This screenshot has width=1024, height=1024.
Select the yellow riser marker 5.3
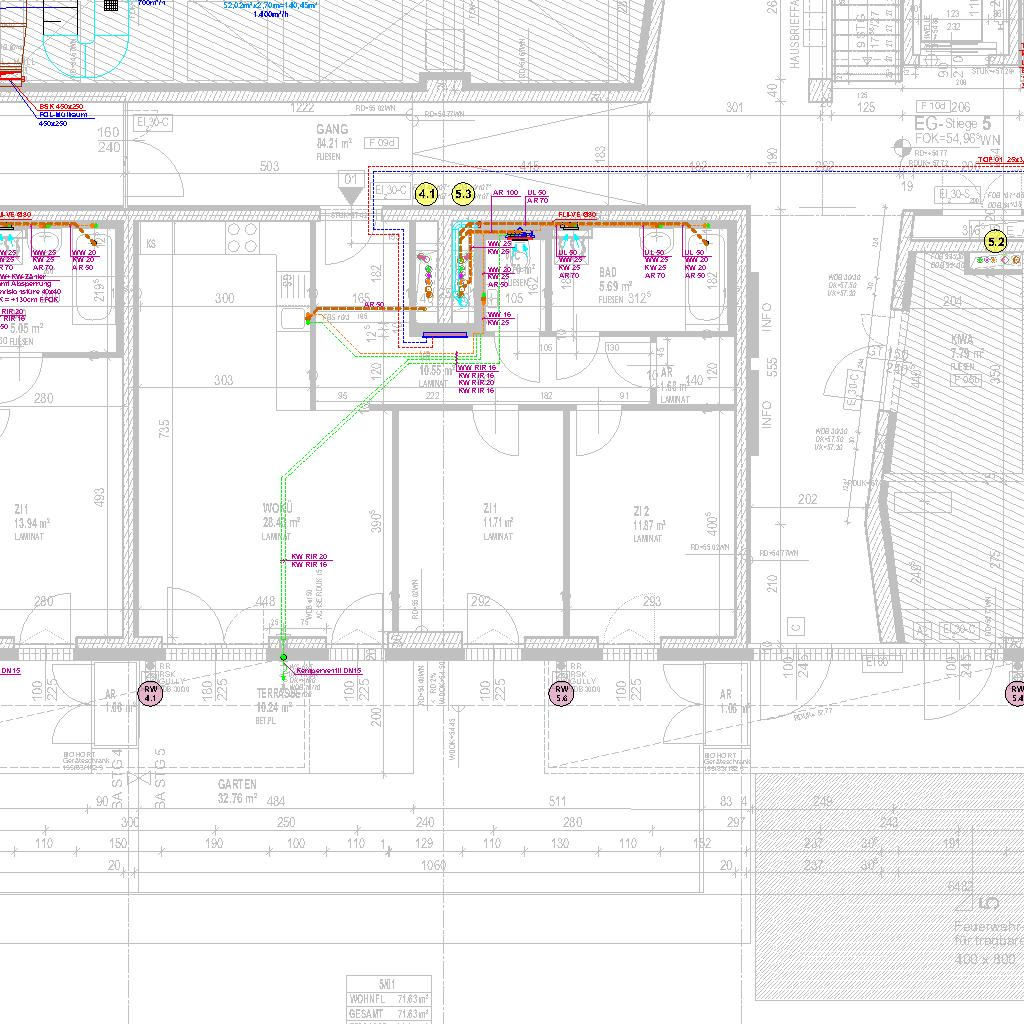463,194
